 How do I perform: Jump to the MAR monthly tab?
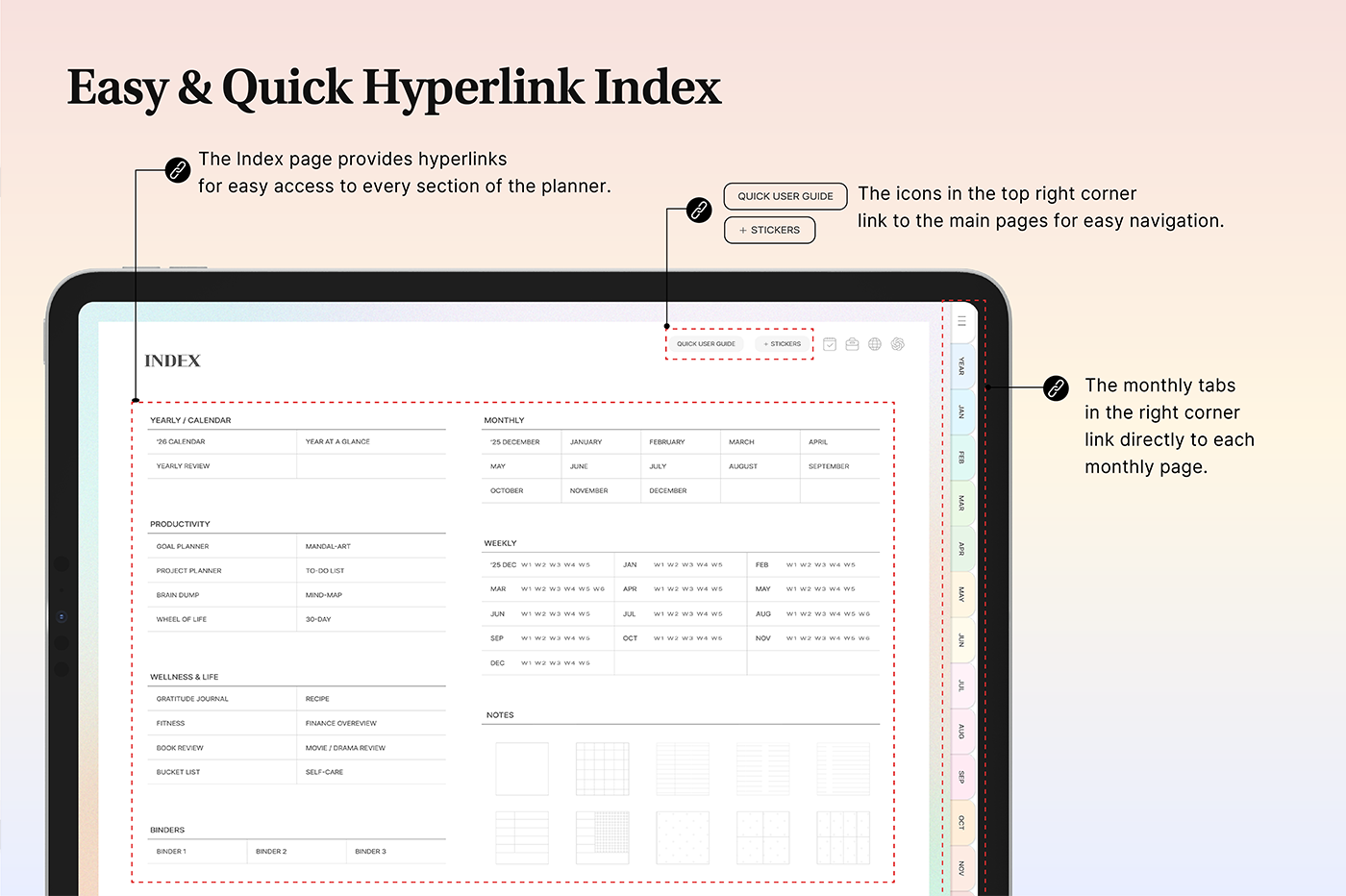[961, 503]
